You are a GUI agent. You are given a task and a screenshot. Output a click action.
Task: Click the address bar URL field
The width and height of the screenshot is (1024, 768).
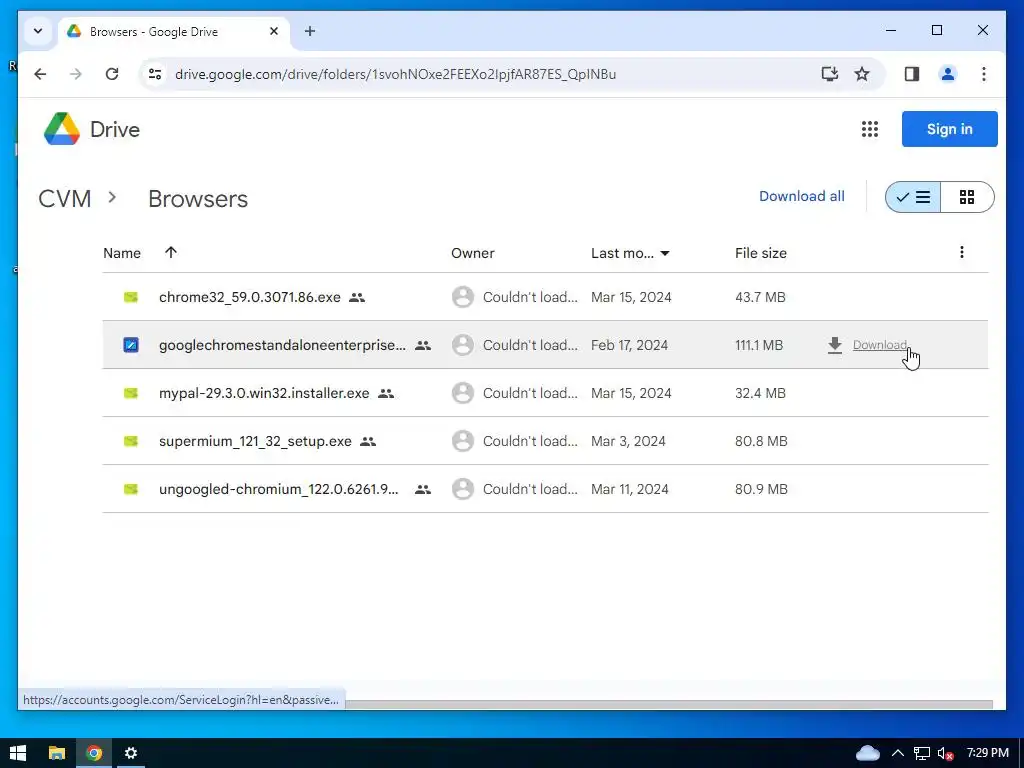tap(395, 74)
